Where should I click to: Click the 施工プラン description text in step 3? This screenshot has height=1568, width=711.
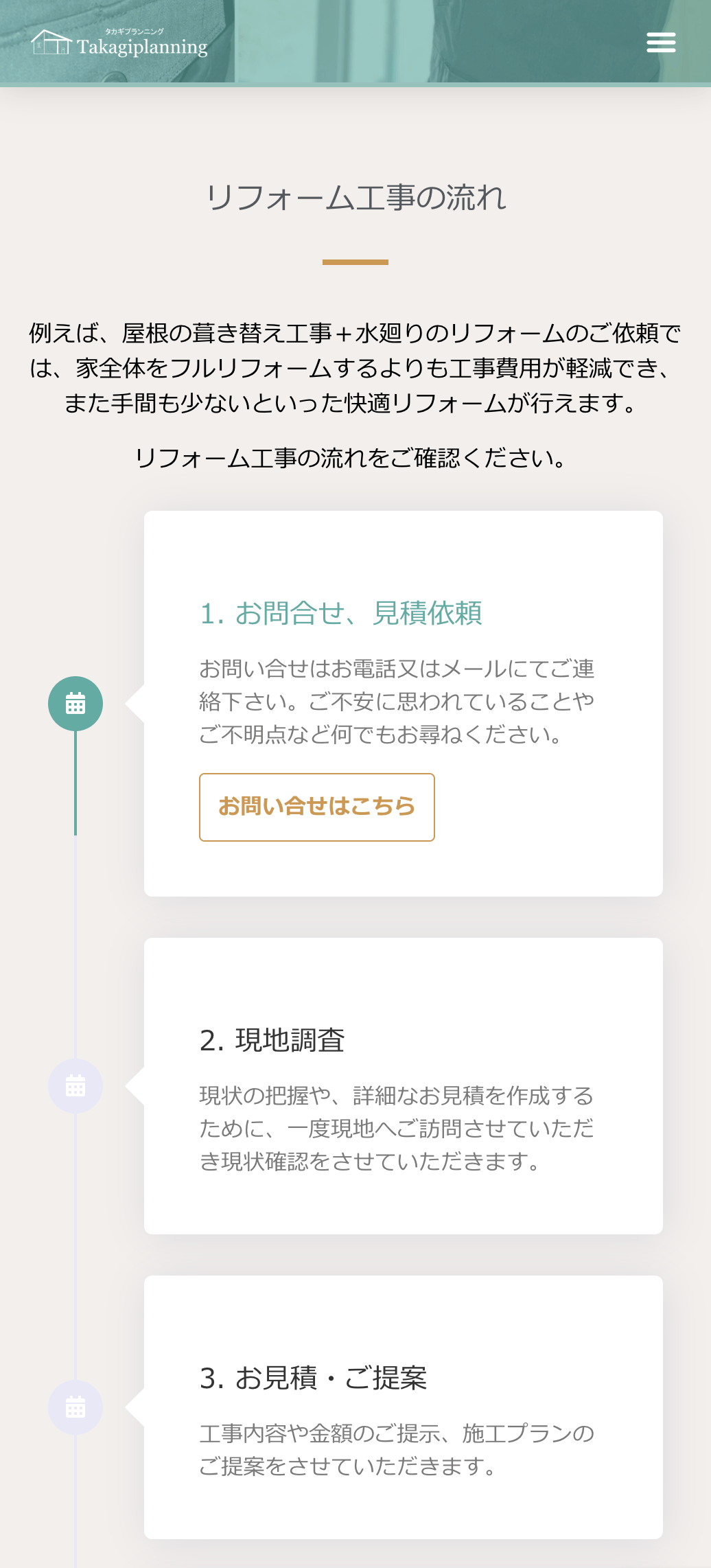[397, 1450]
